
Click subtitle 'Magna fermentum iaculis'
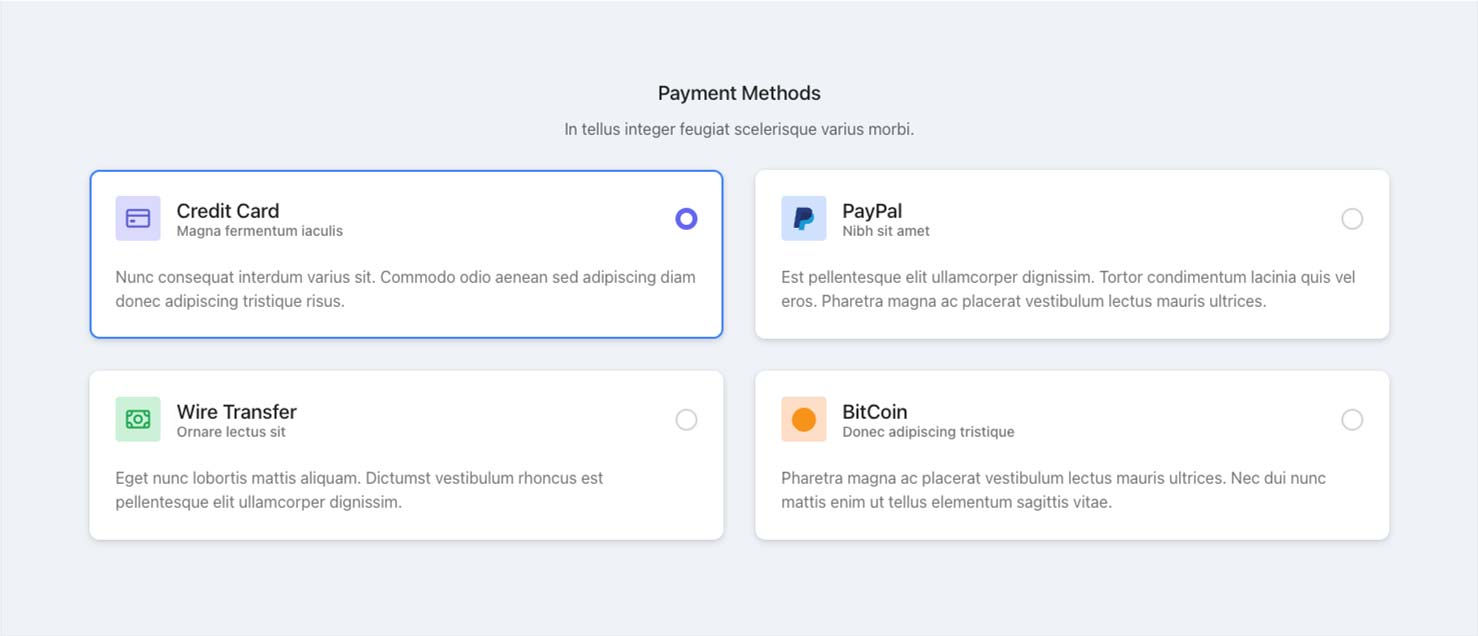coord(260,231)
